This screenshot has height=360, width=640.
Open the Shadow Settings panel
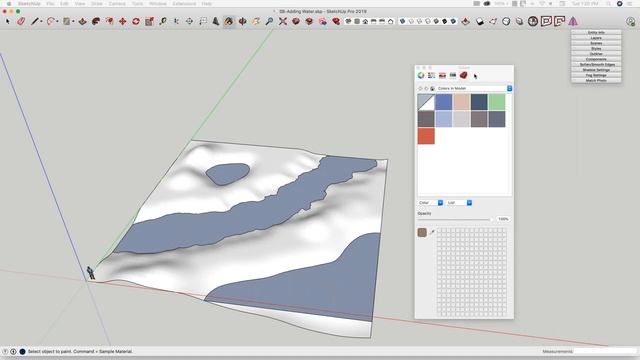[596, 70]
